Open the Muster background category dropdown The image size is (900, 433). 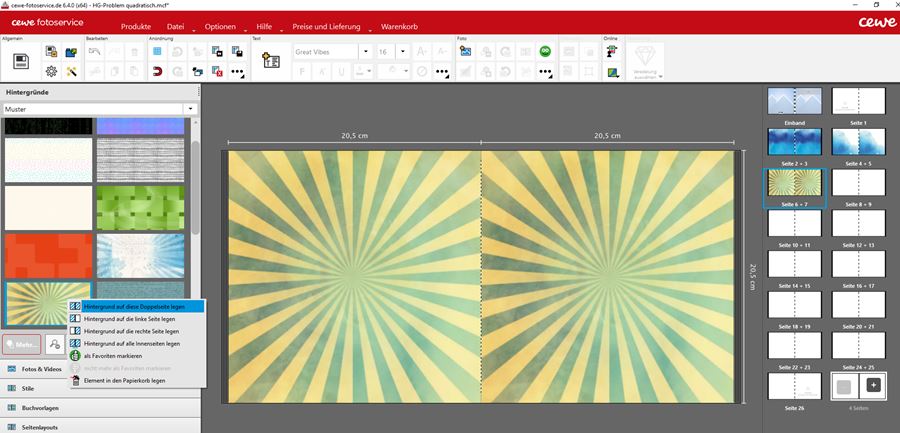189,109
